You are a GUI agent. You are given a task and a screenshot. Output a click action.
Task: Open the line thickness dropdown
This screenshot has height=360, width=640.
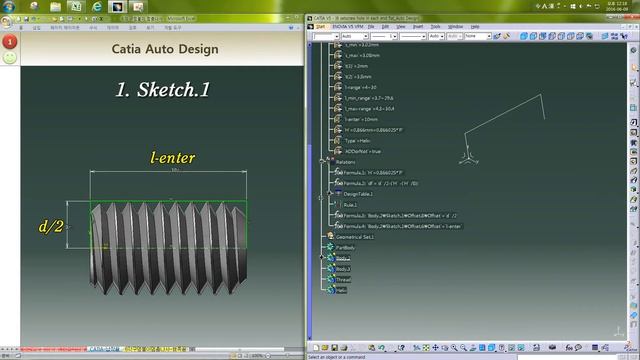[x=395, y=36]
